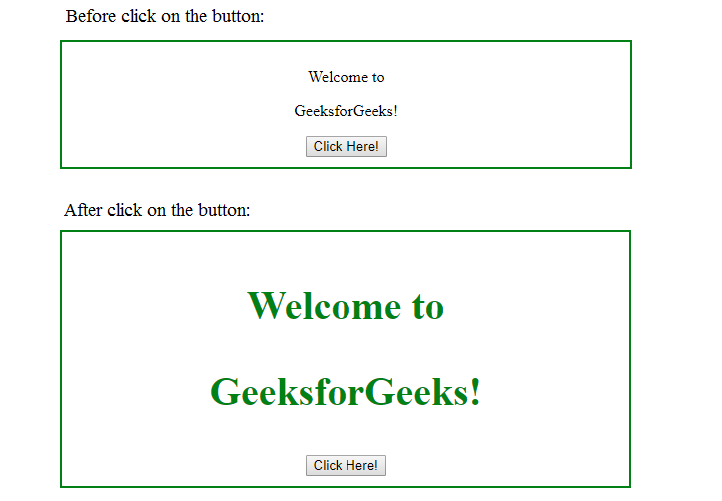Screen dimensions: 722x501
Task: Click the large green first "G" of GeeksforGeeks
Action: [x=225, y=391]
